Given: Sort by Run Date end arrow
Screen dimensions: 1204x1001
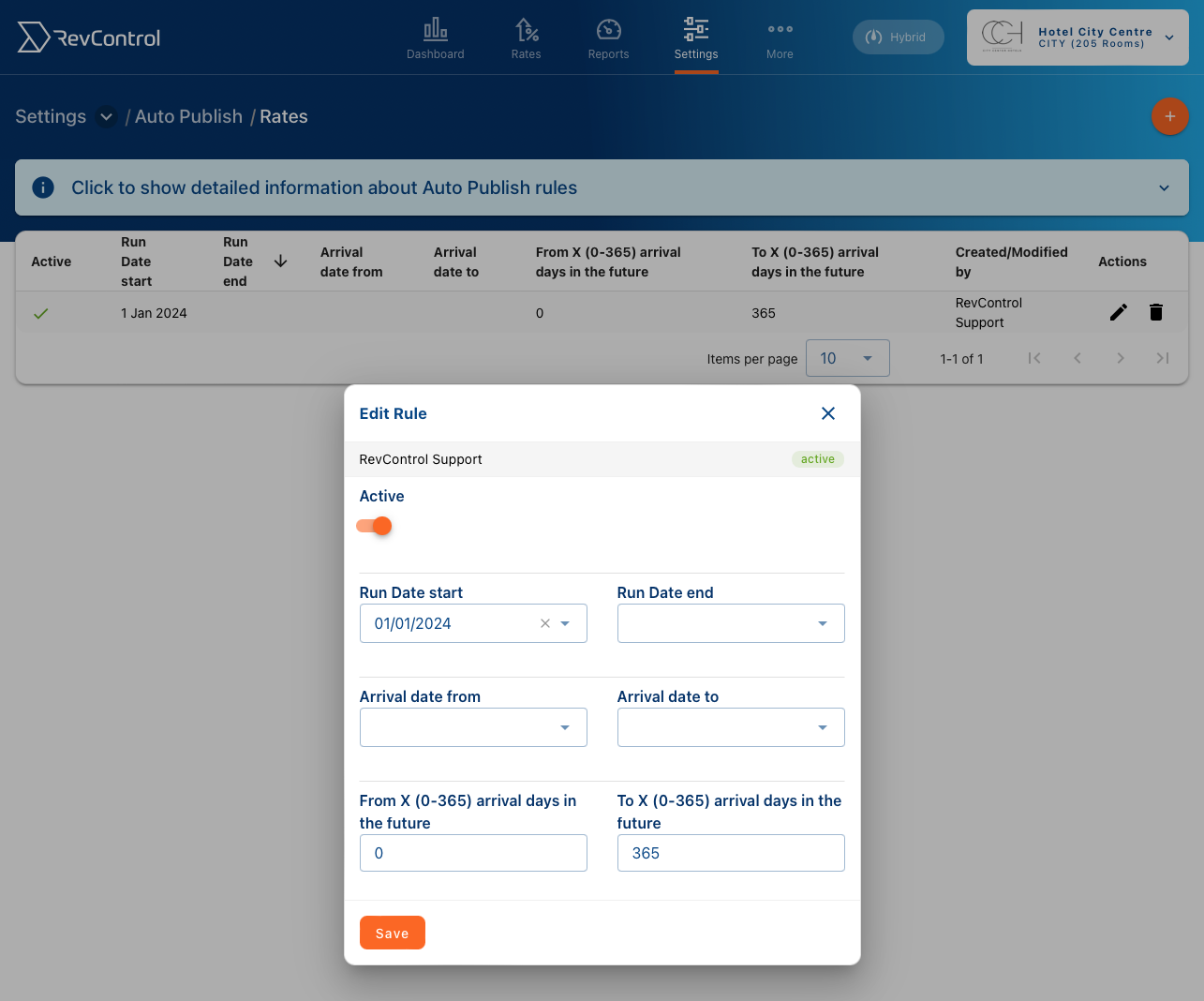Looking at the screenshot, I should point(280,261).
